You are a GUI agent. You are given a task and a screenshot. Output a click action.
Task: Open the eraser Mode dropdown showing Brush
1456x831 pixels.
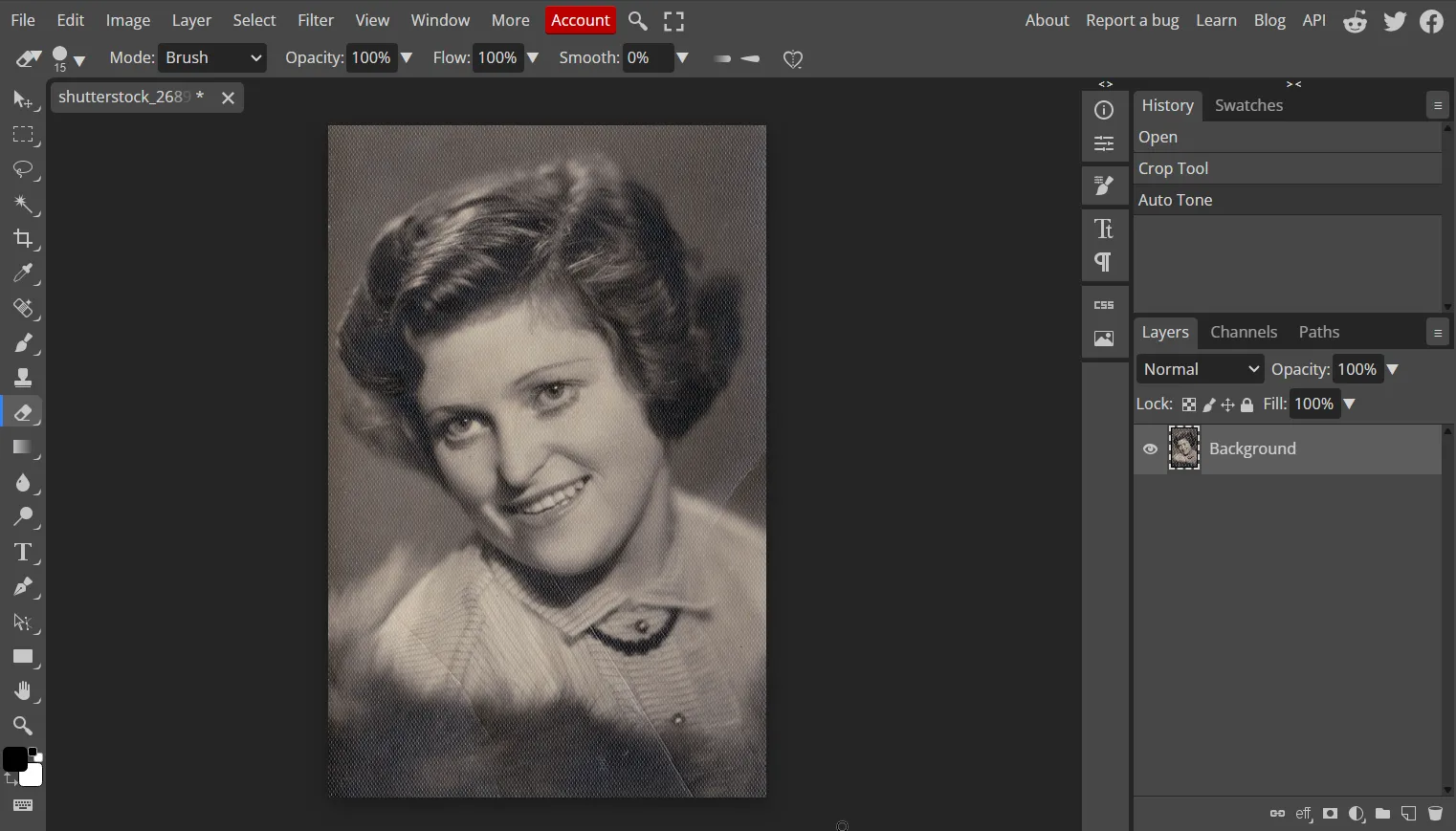tap(211, 58)
